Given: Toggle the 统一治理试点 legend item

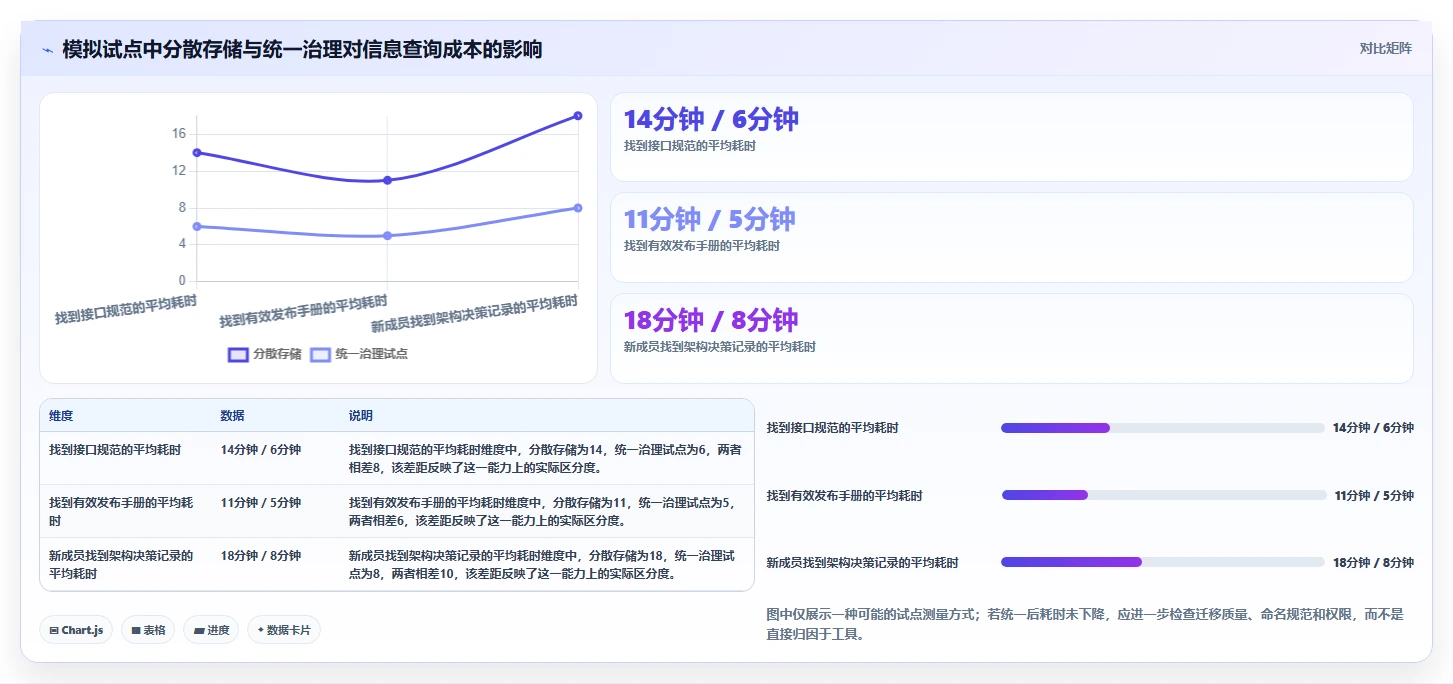Looking at the screenshot, I should [x=359, y=354].
